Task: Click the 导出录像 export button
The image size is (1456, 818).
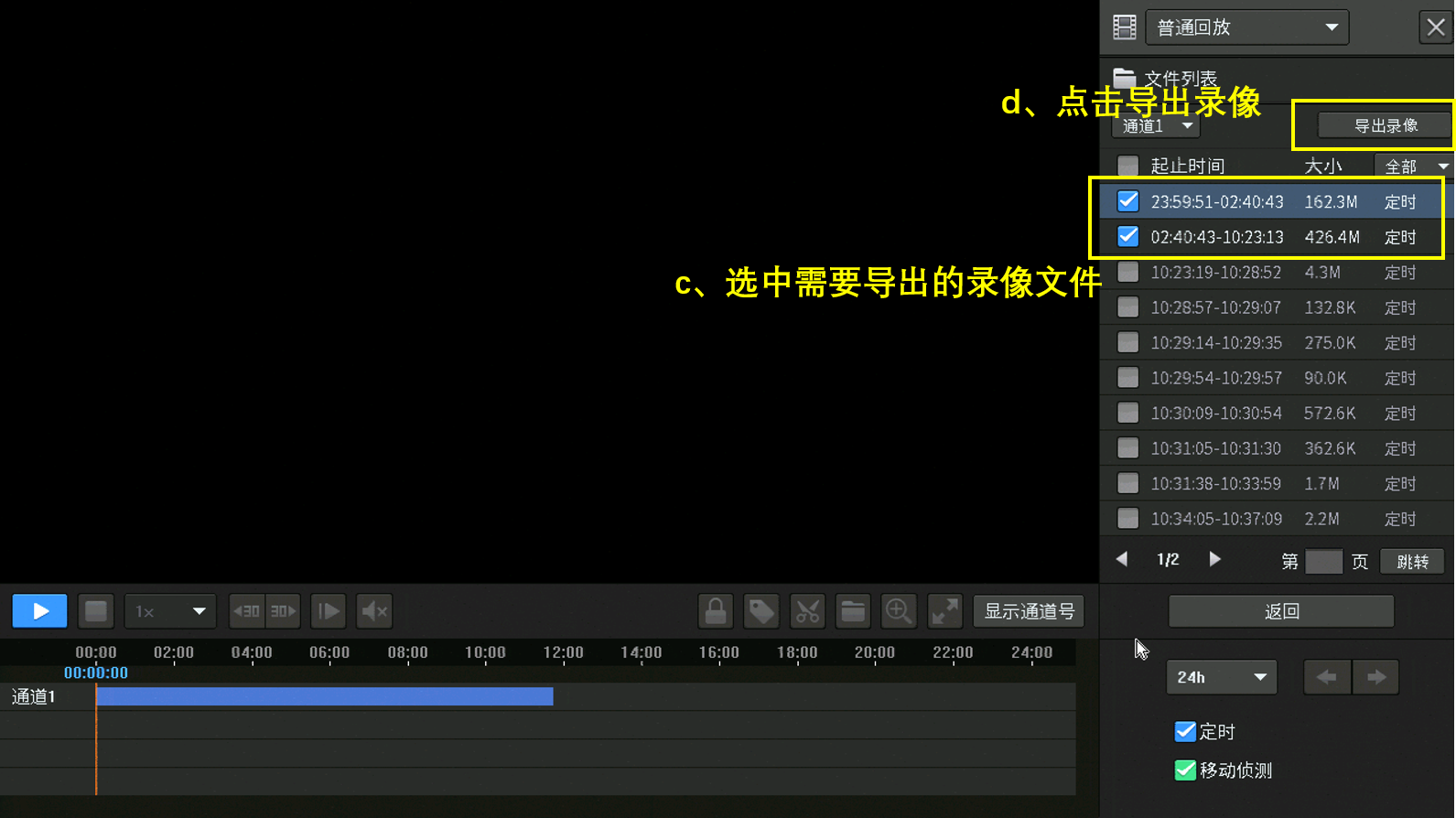Action: [1385, 126]
